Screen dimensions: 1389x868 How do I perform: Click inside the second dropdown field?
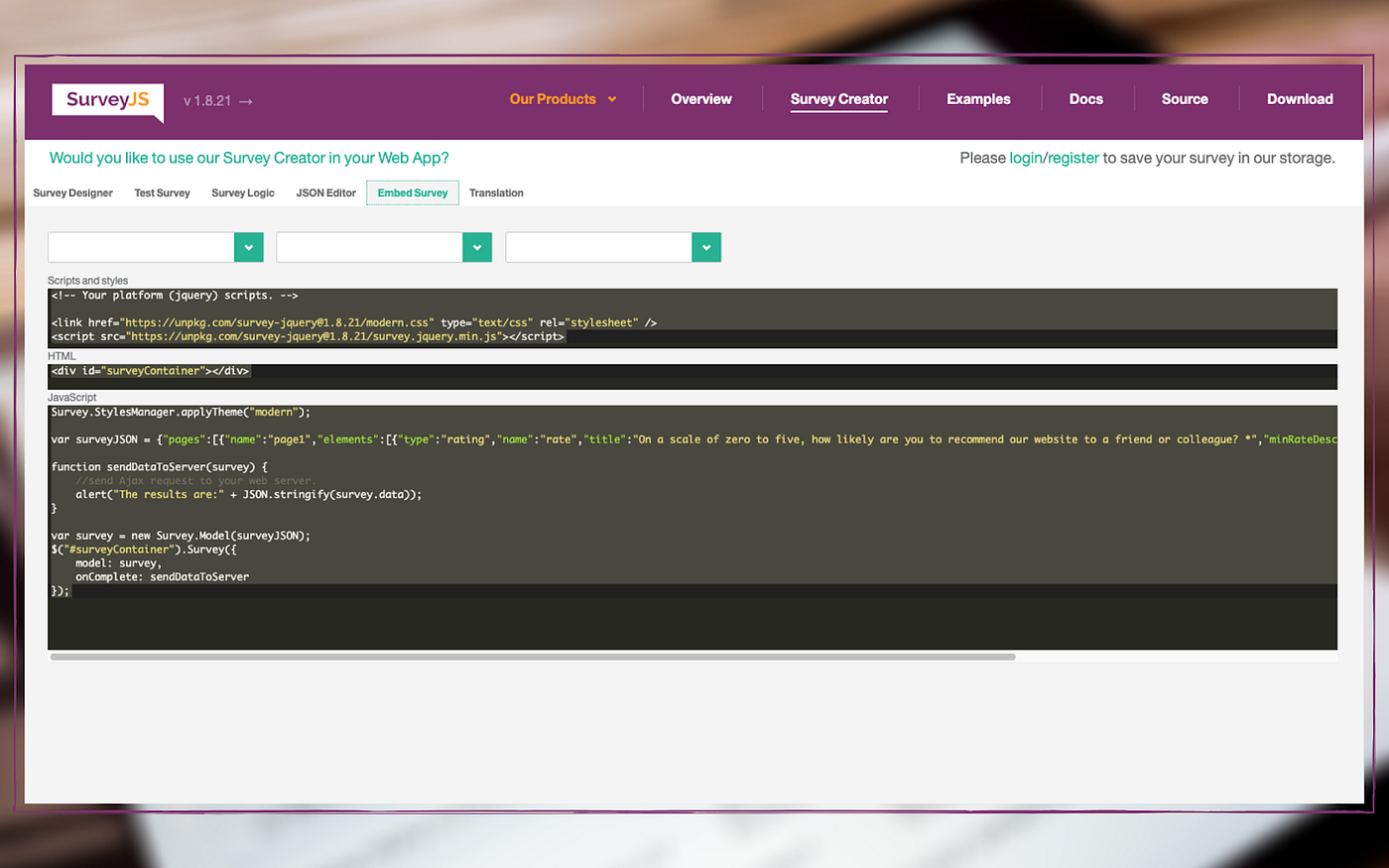pos(369,247)
